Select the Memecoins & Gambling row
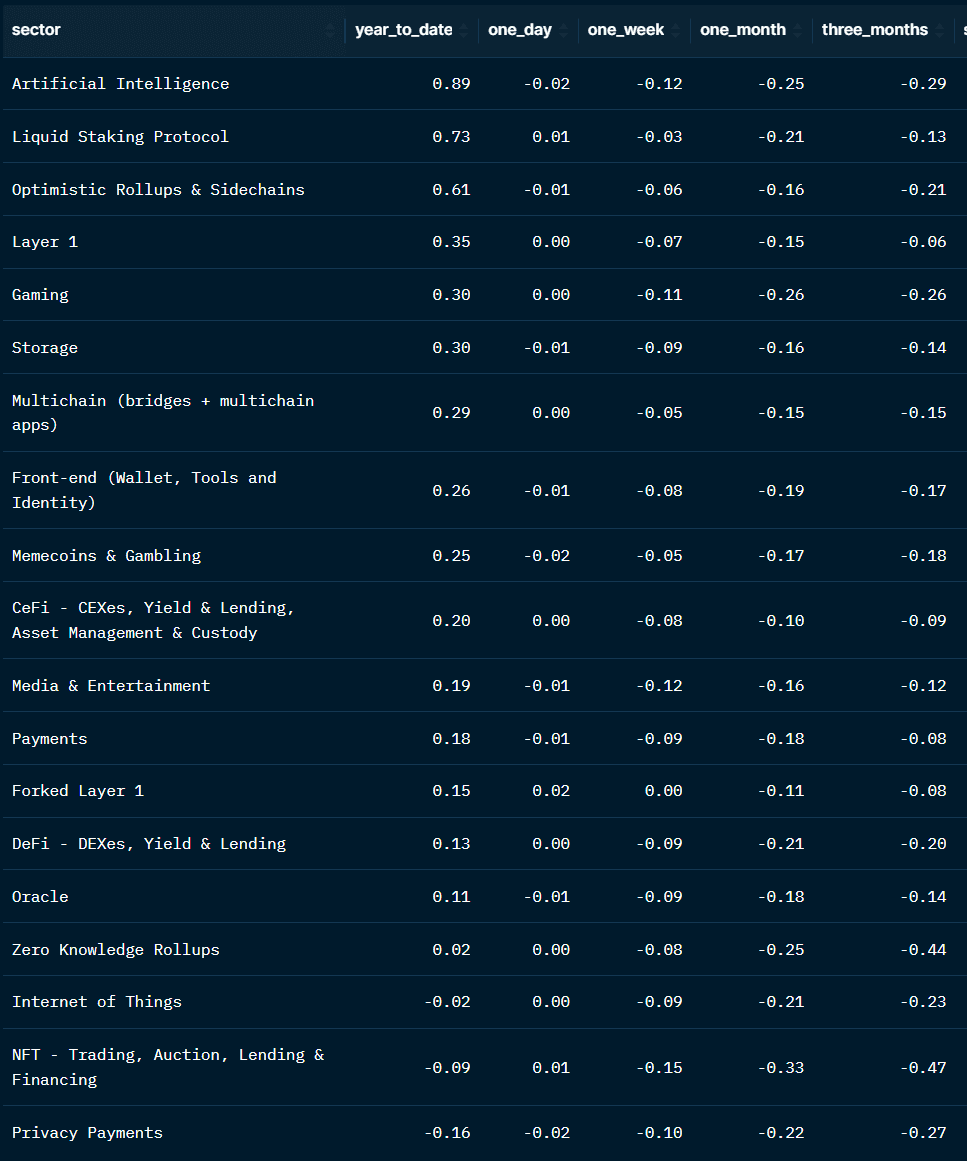This screenshot has height=1161, width=967. [106, 556]
